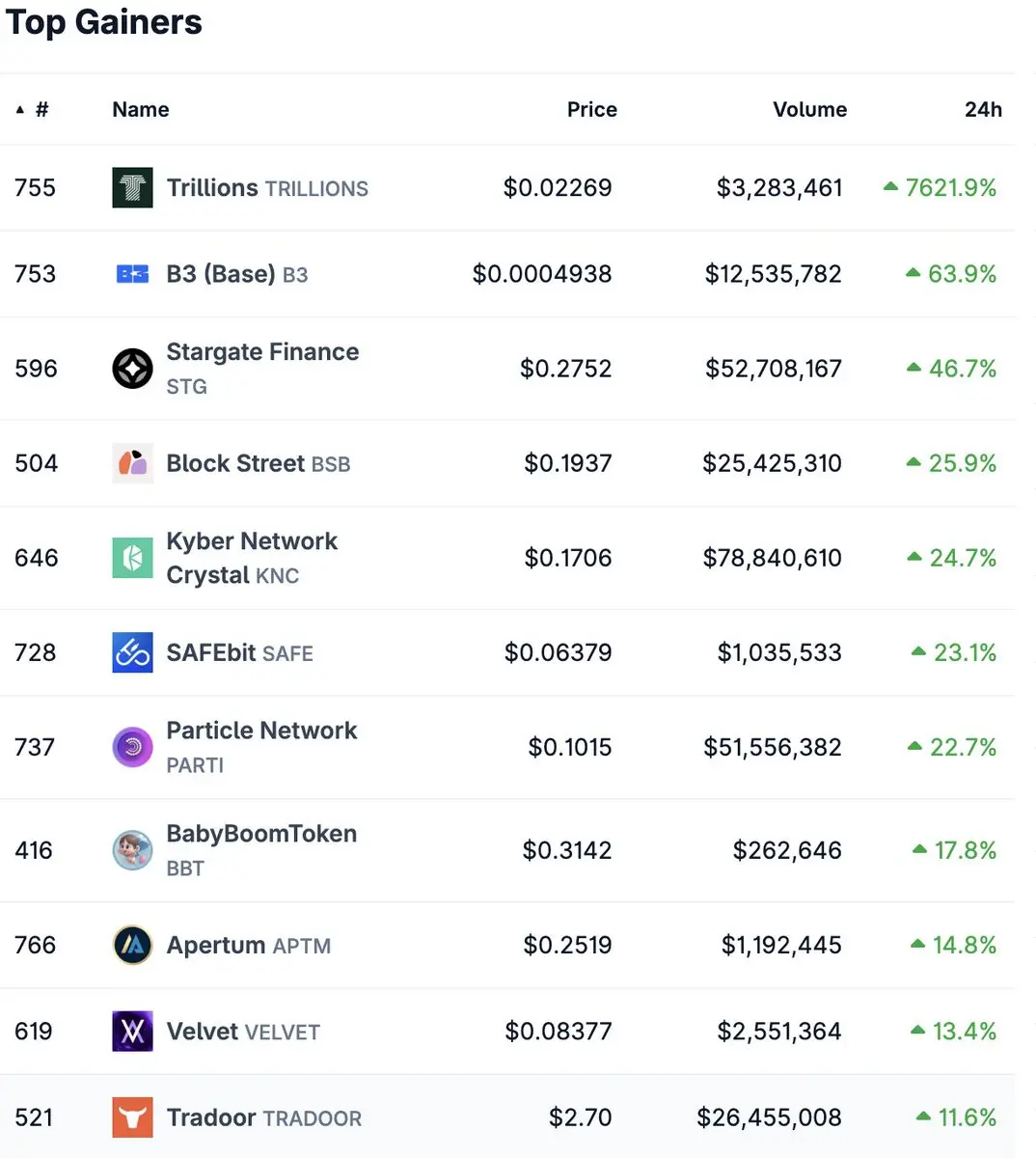
Task: Sort by the 24h change column
Action: (x=983, y=110)
